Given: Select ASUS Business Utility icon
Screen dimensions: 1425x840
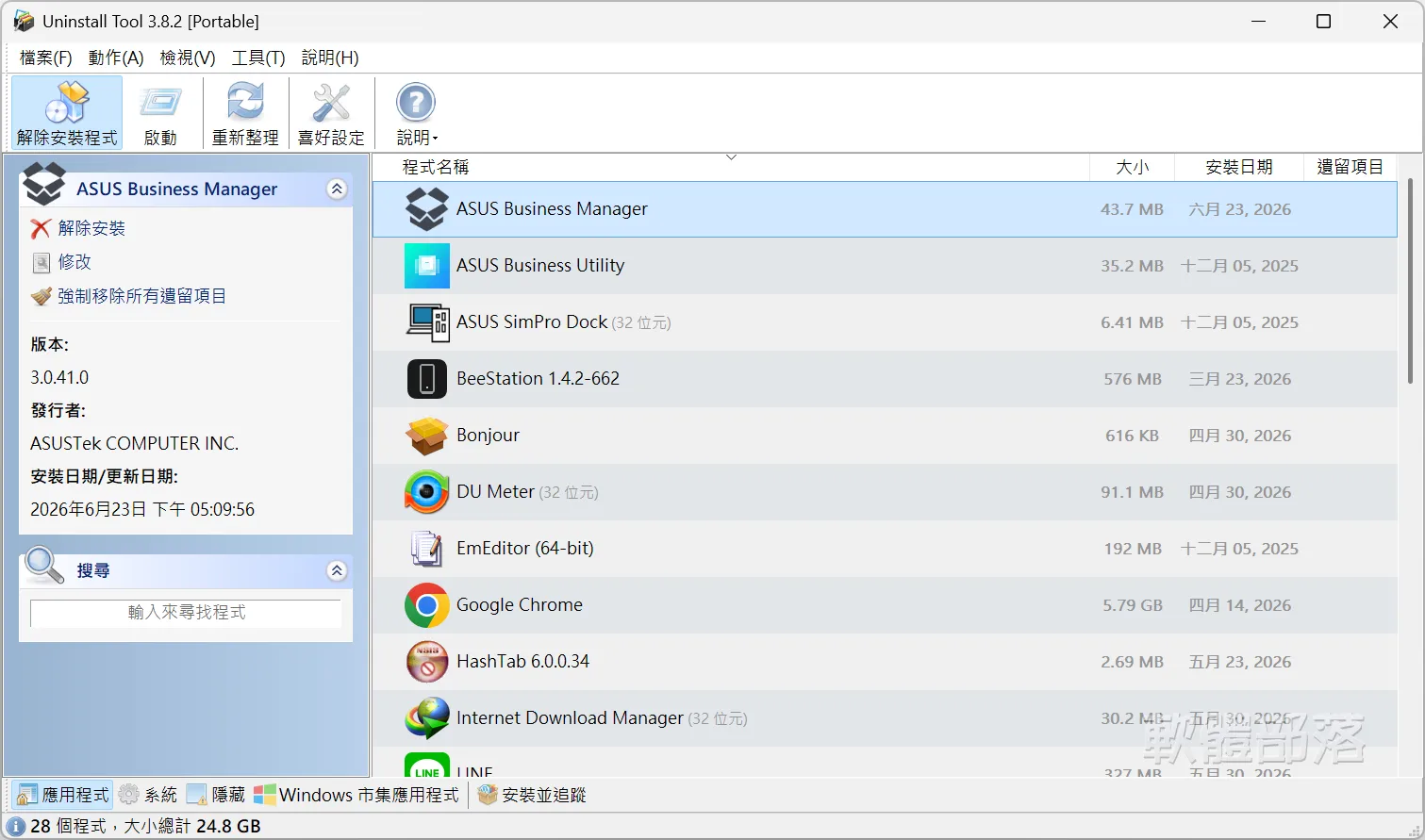Looking at the screenshot, I should [427, 266].
